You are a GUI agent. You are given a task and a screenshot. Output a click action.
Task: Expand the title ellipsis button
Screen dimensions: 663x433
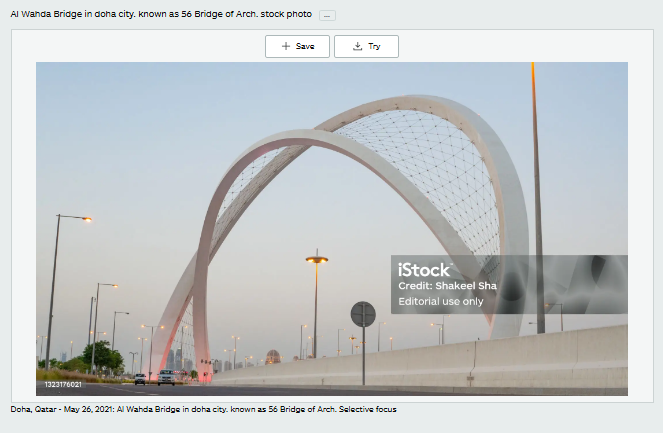click(327, 16)
